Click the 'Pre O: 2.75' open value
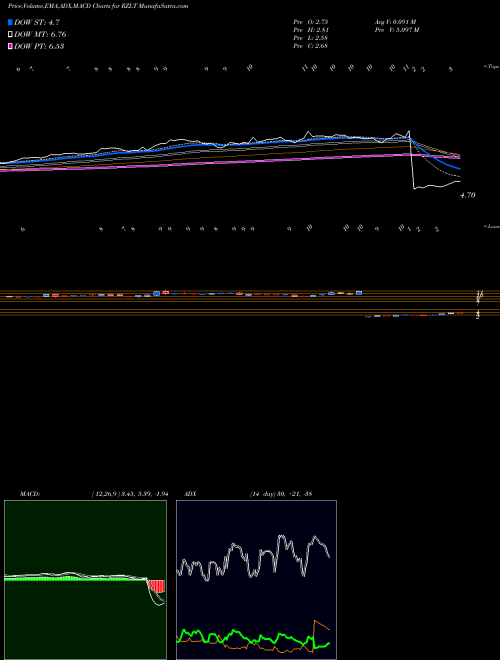The height and width of the screenshot is (660, 500). (311, 22)
